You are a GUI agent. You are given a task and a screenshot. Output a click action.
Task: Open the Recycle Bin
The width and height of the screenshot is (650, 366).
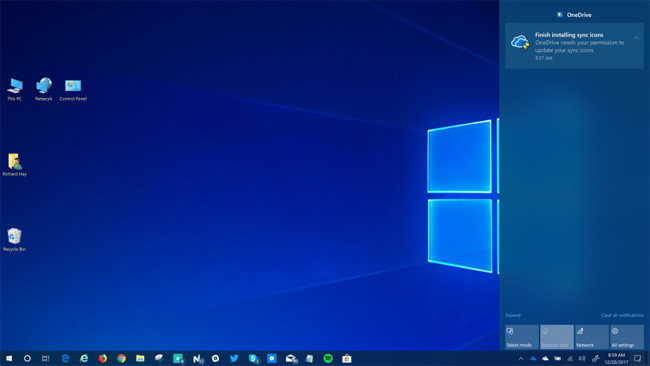click(x=15, y=240)
